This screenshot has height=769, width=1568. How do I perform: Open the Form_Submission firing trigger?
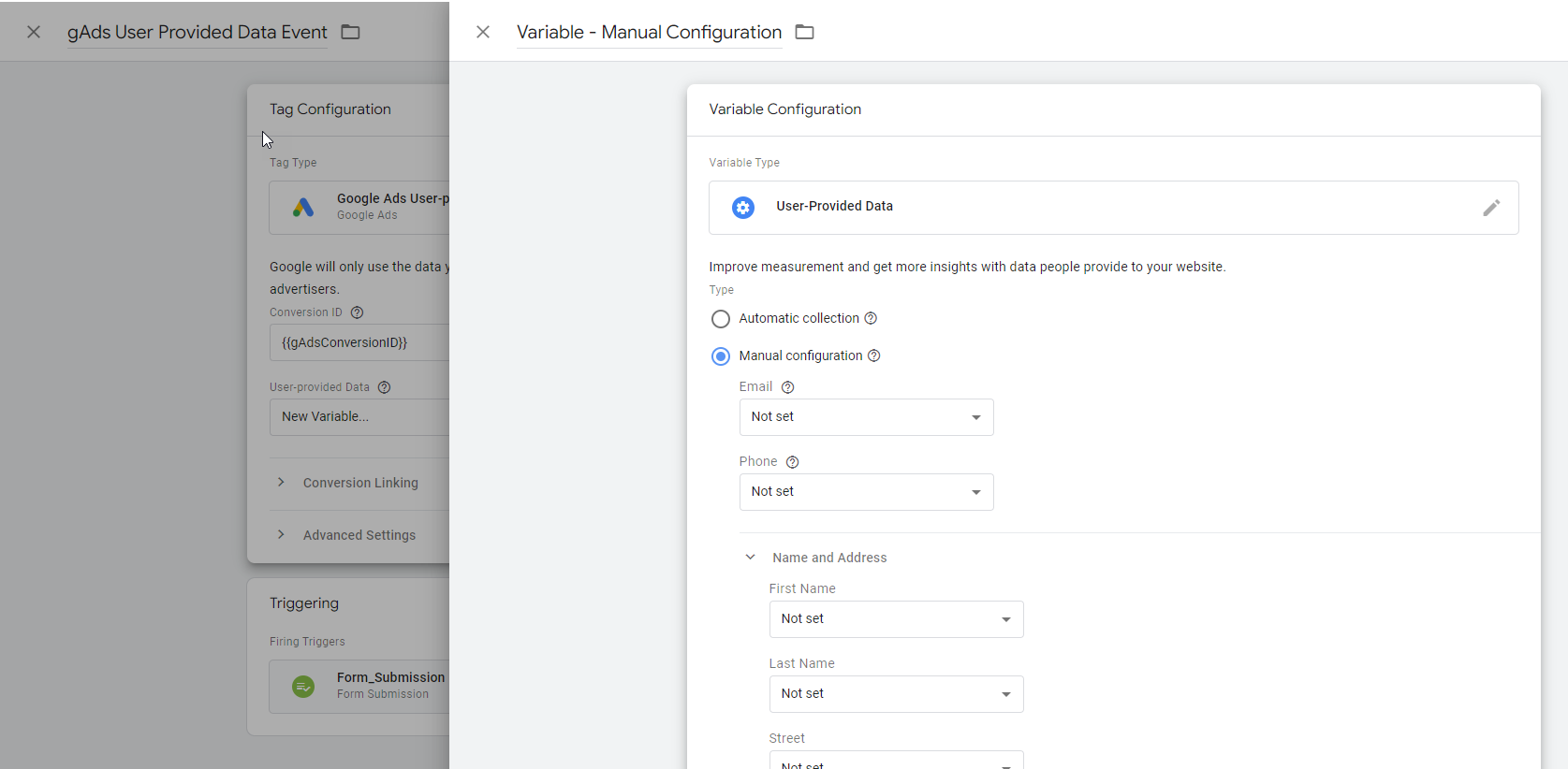pyautogui.click(x=359, y=687)
